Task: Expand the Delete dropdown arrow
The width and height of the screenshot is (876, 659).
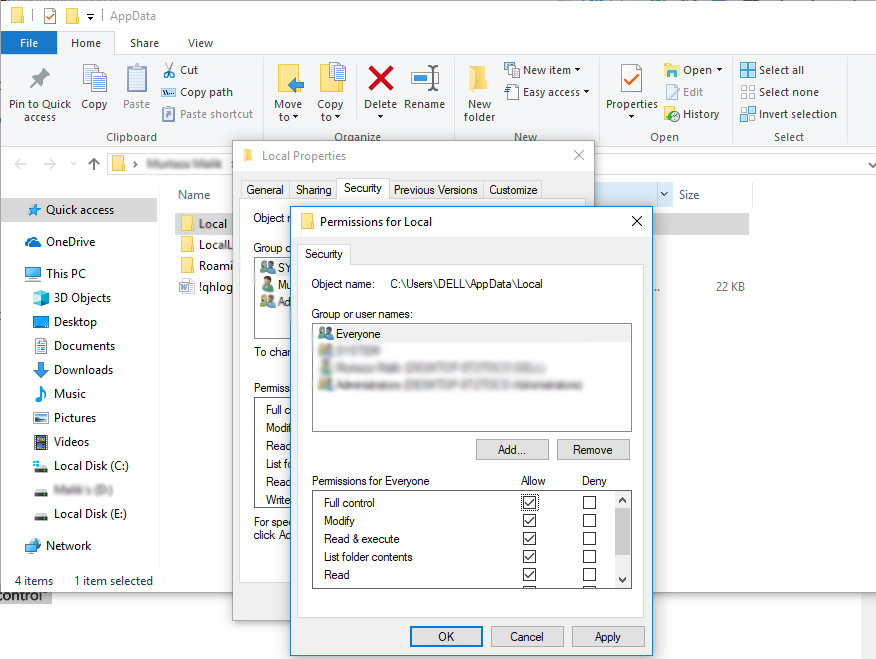Action: pyautogui.click(x=380, y=117)
